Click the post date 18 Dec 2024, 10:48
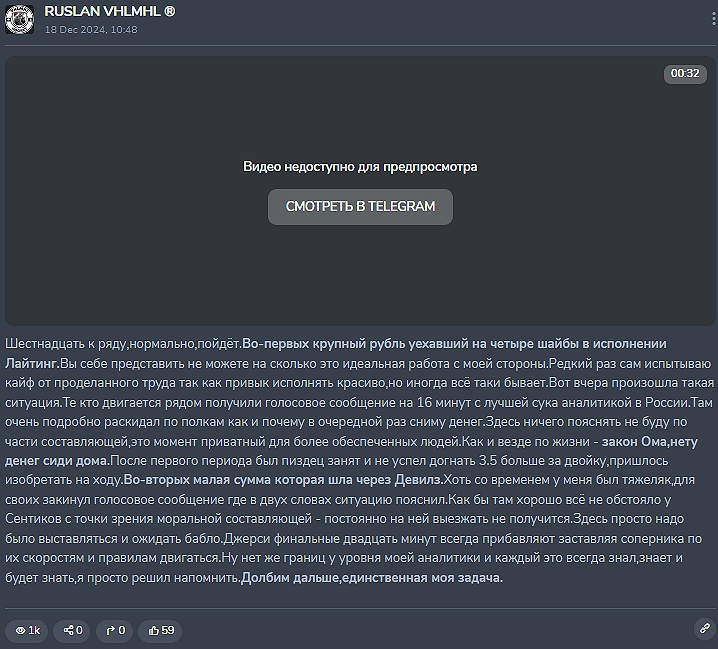Screen dimensions: 718x649 [x=91, y=30]
